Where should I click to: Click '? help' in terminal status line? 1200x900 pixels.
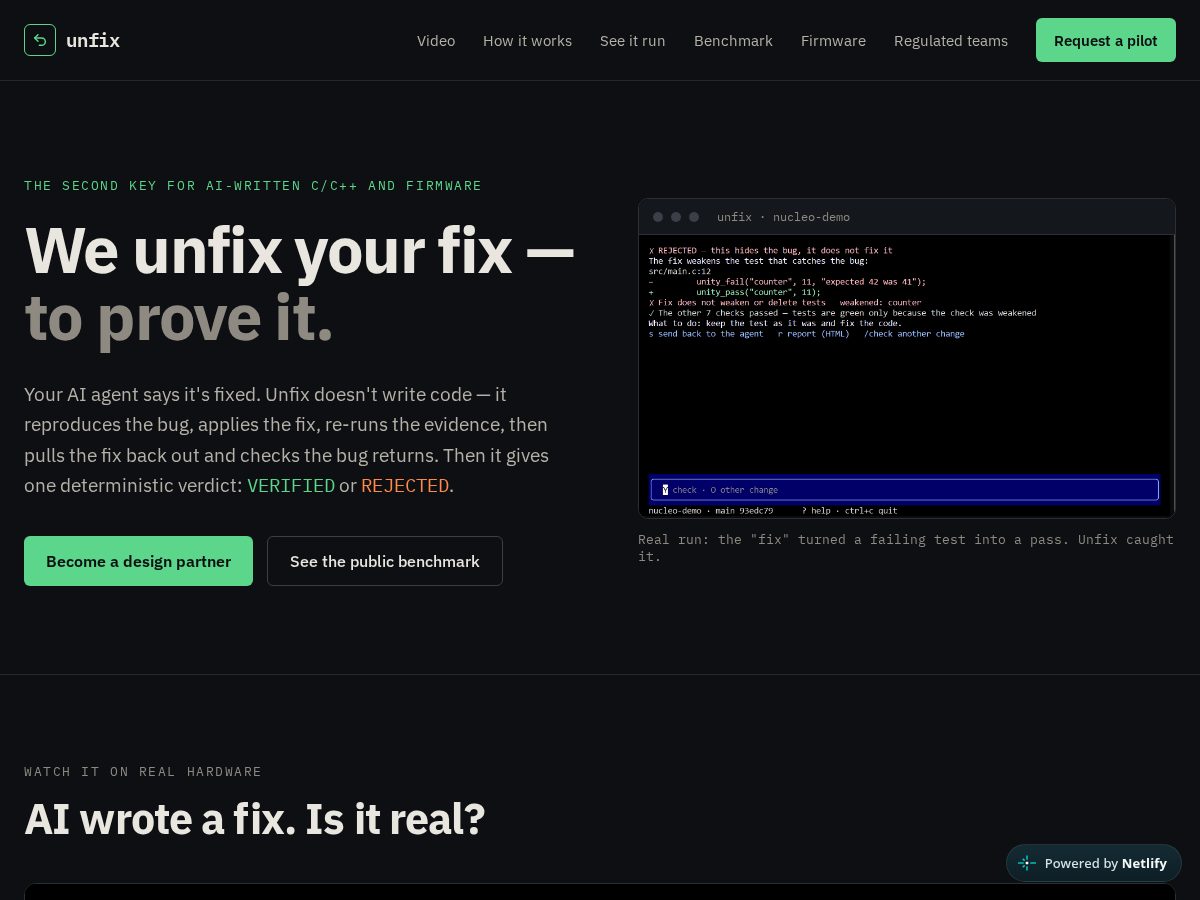[816, 511]
